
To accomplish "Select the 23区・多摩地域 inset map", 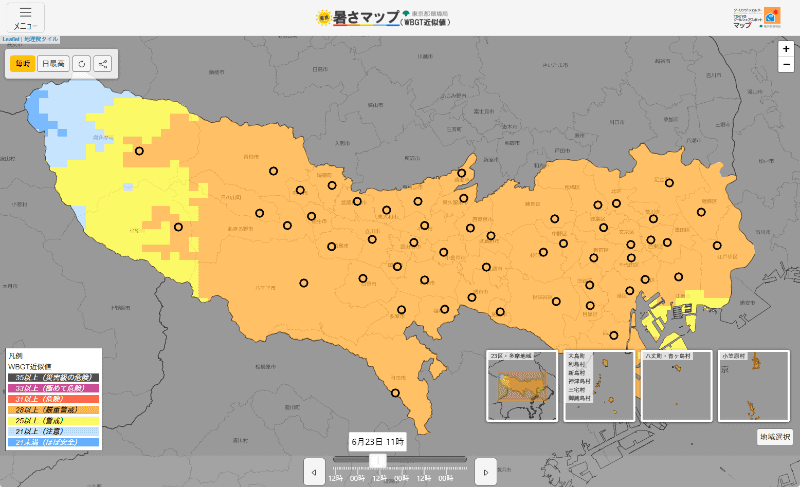I will click(522, 386).
